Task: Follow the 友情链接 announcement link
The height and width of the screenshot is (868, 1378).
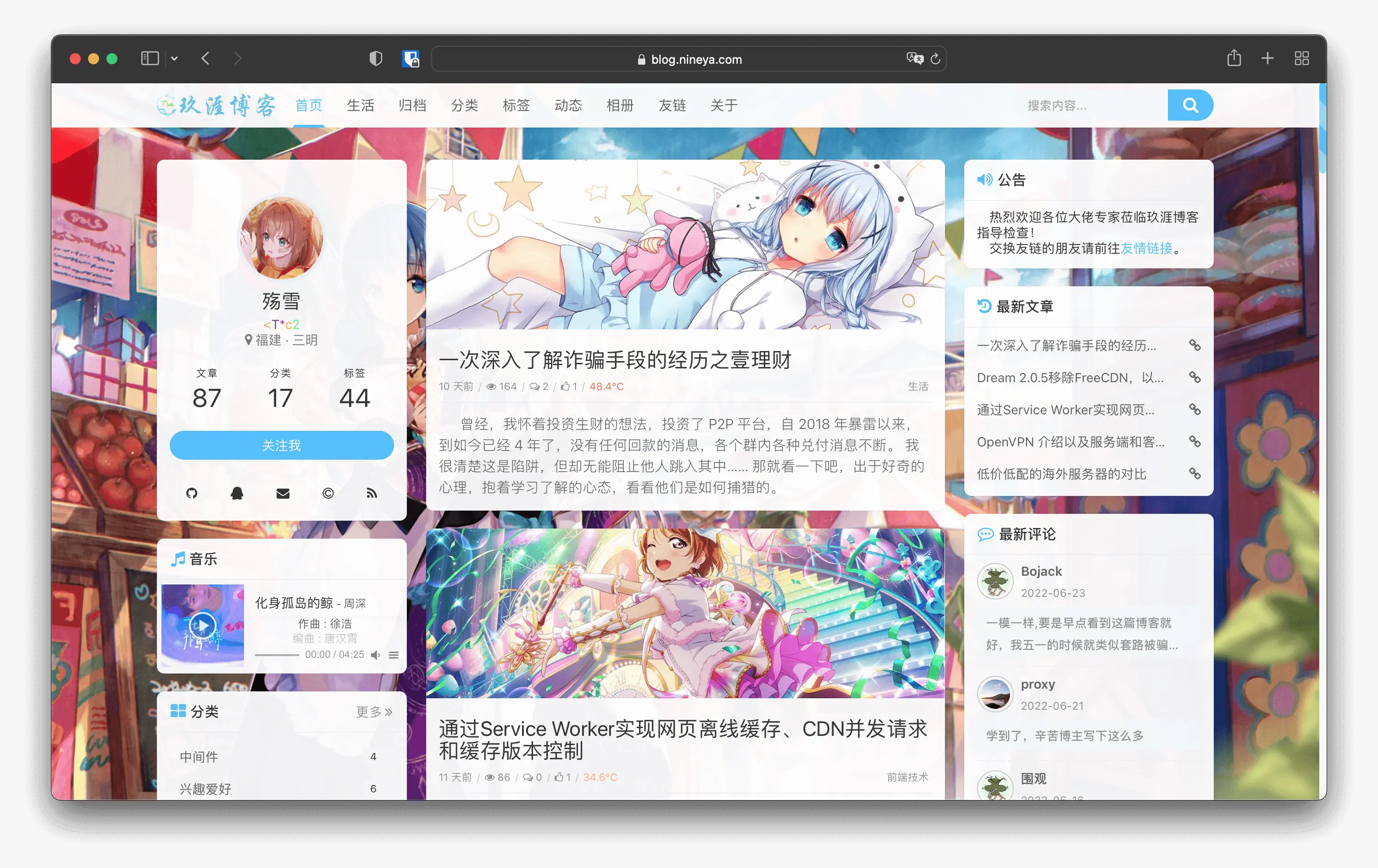Action: pyautogui.click(x=1146, y=248)
